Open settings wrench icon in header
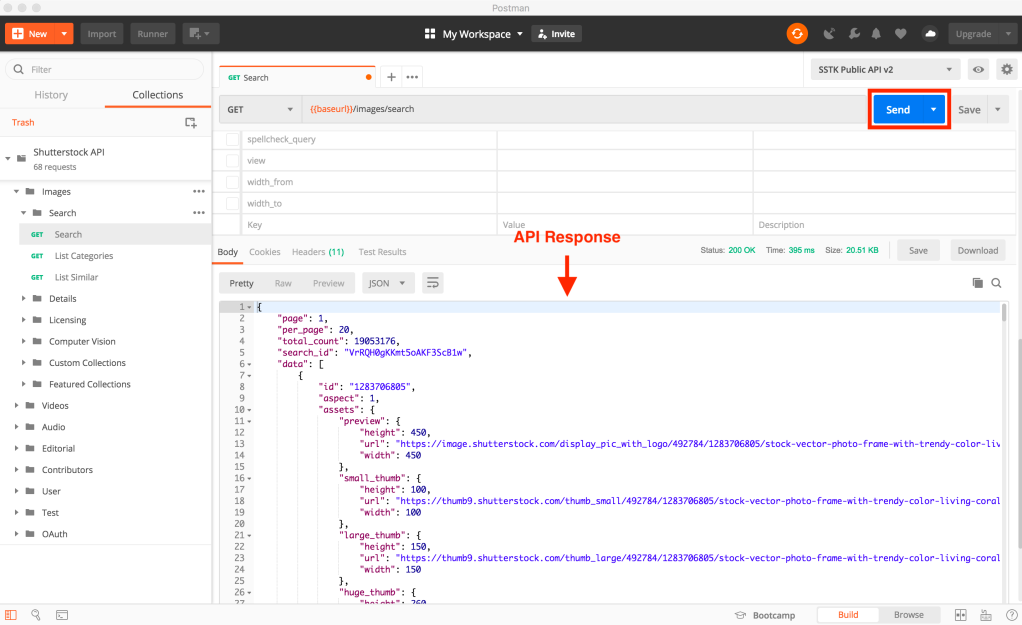This screenshot has height=625, width=1022. pyautogui.click(x=853, y=34)
